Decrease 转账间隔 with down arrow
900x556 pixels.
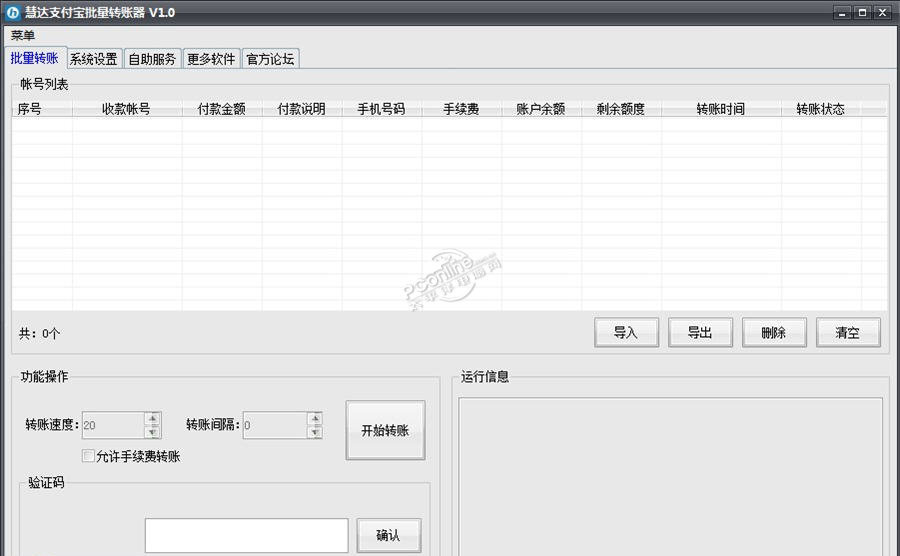click(315, 431)
